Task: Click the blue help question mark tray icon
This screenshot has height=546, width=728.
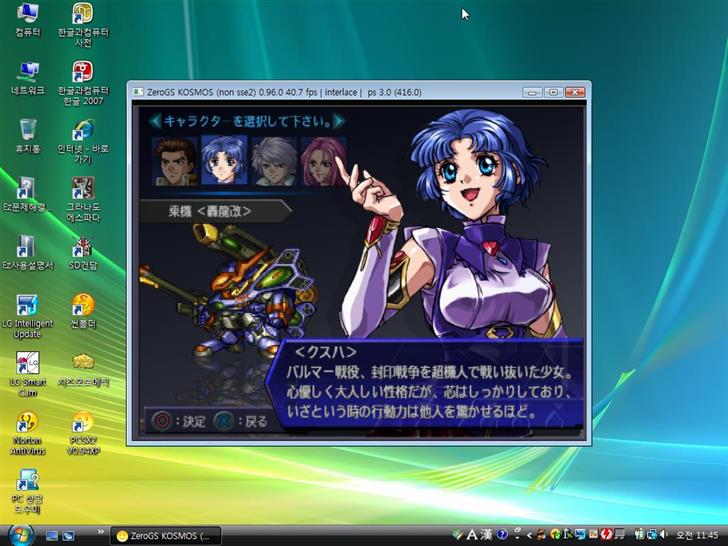Action: [x=502, y=534]
